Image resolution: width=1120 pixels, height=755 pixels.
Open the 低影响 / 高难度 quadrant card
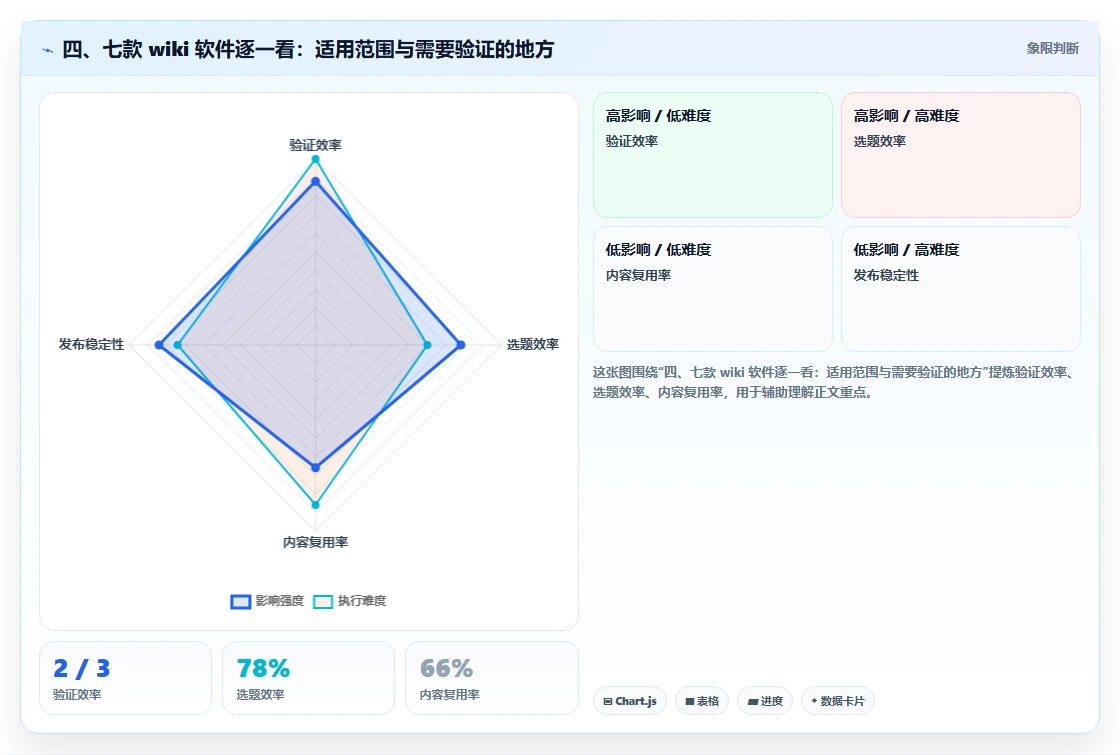click(961, 289)
